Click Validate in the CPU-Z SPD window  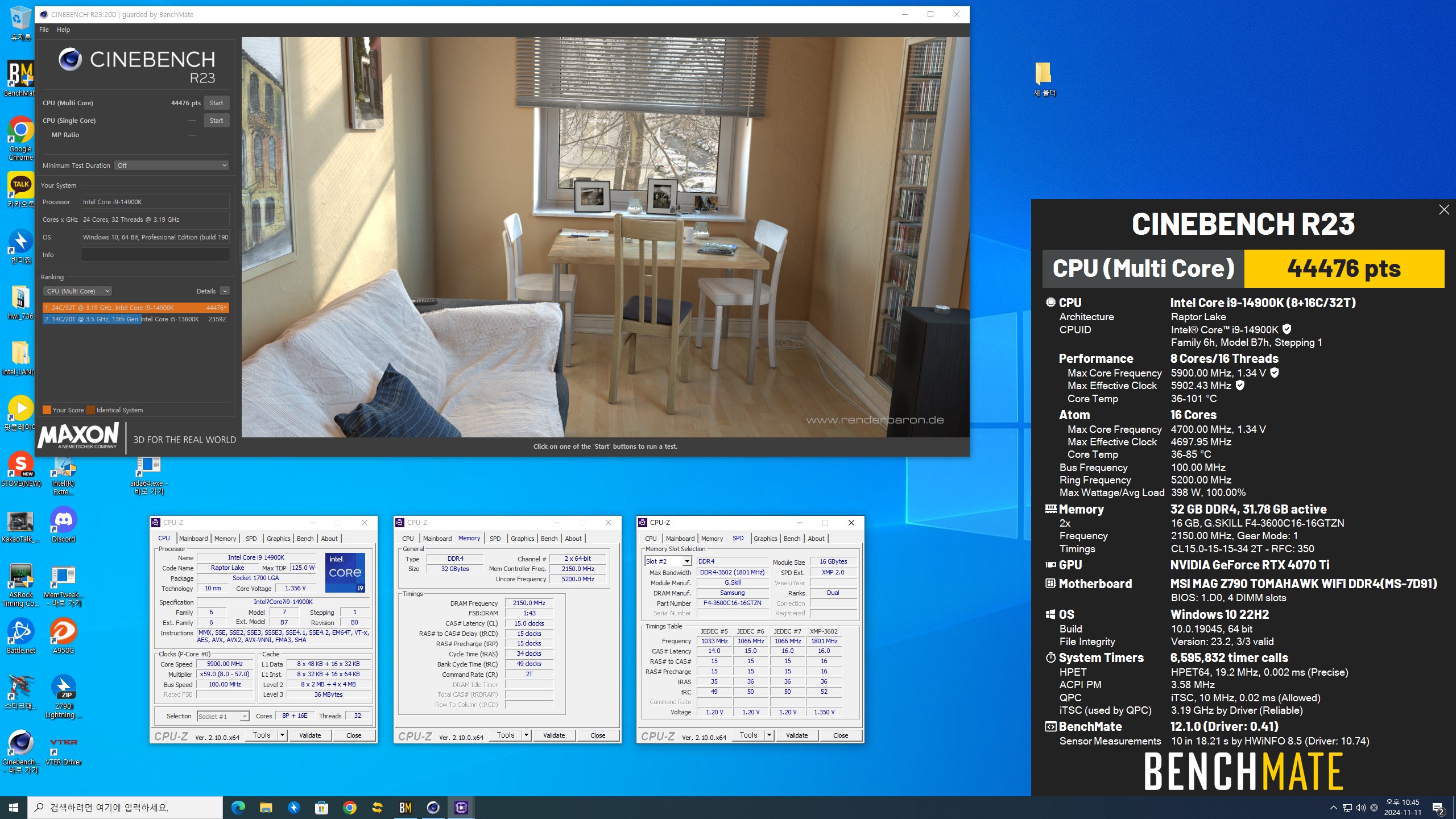[797, 735]
